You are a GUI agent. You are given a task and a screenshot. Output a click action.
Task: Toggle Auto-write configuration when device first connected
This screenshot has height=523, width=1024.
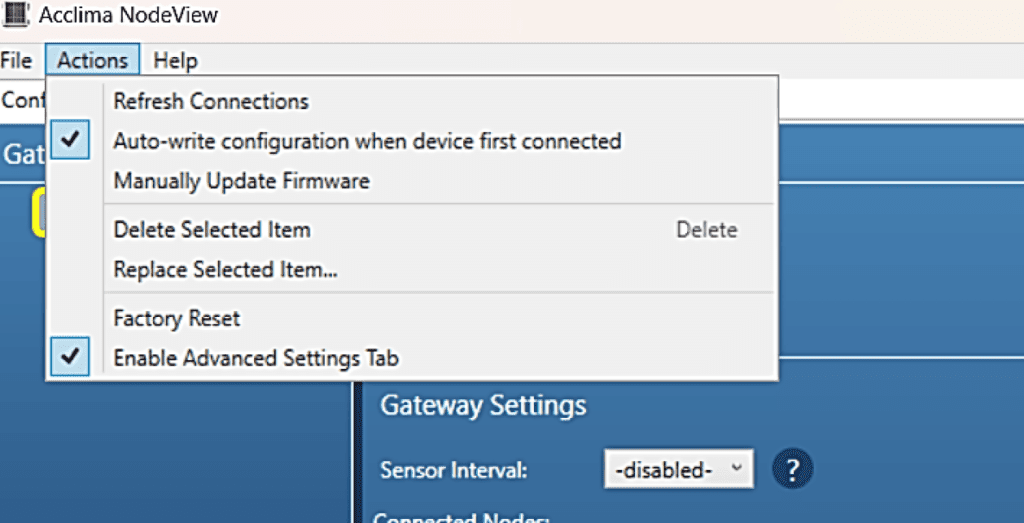click(367, 141)
